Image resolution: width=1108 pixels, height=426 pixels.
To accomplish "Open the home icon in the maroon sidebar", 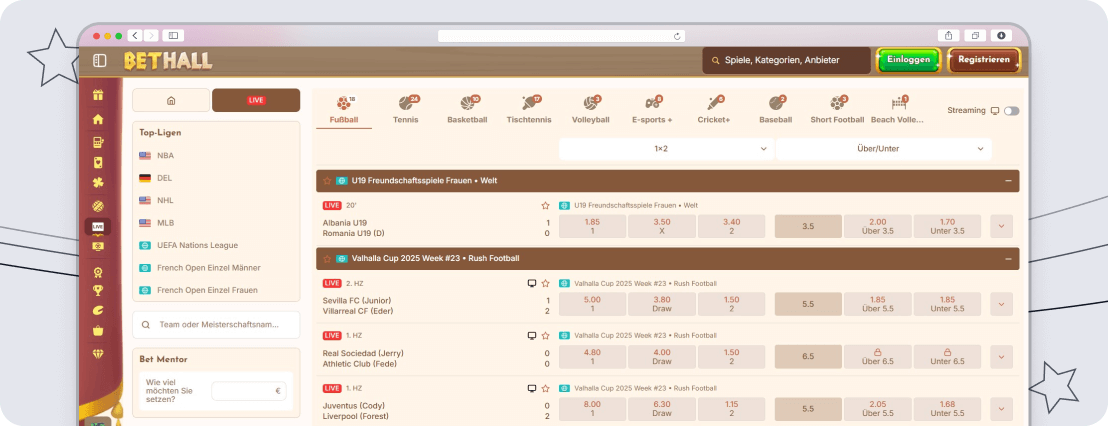I will point(98,119).
